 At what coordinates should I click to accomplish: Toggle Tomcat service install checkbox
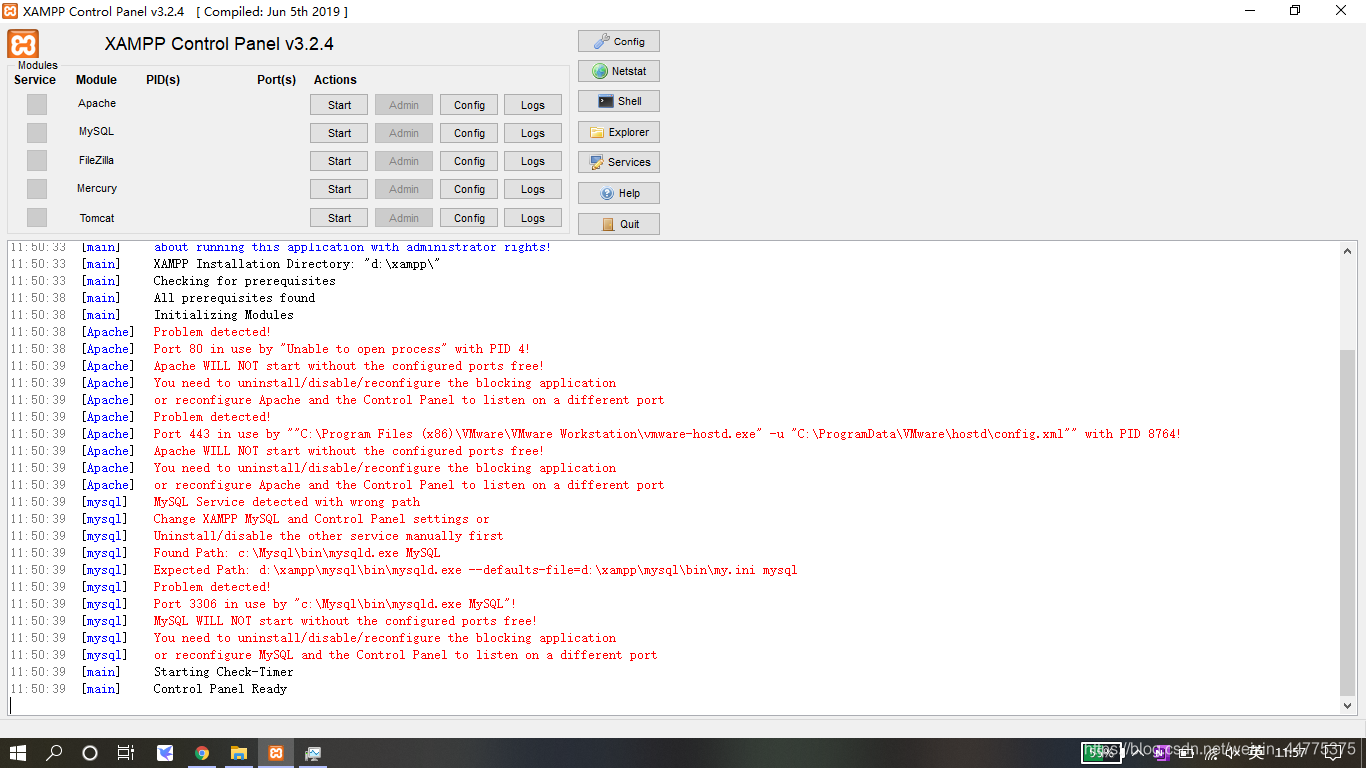pos(37,217)
